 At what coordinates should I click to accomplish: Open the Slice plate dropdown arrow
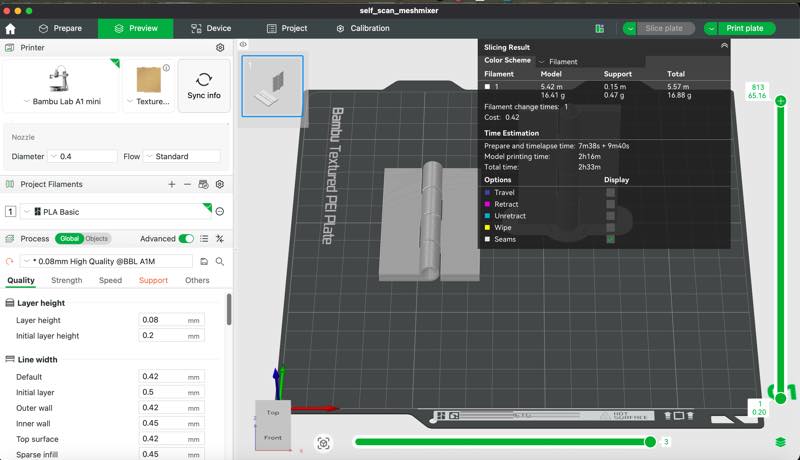tap(630, 29)
